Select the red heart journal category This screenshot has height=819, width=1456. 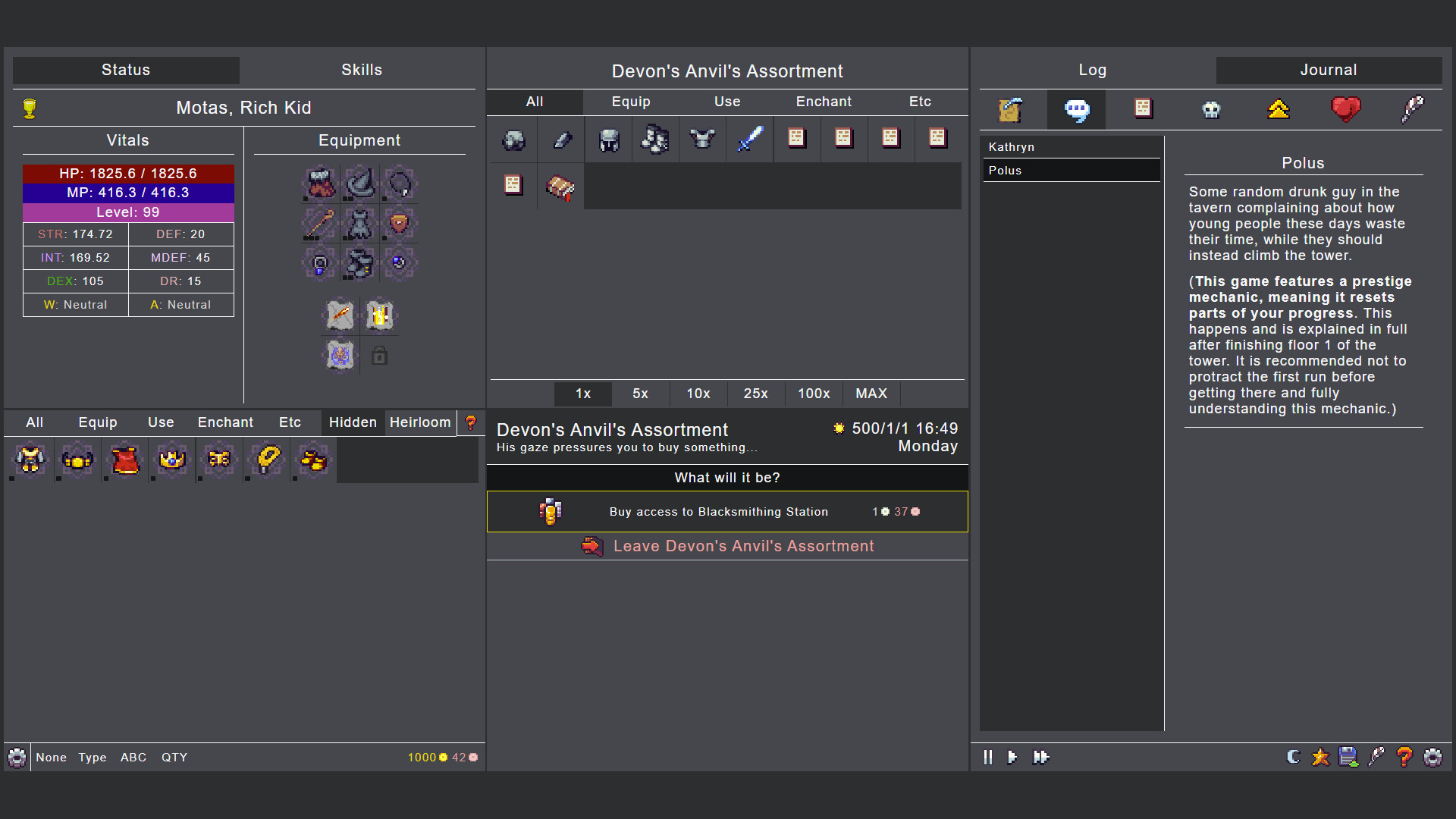(1345, 110)
